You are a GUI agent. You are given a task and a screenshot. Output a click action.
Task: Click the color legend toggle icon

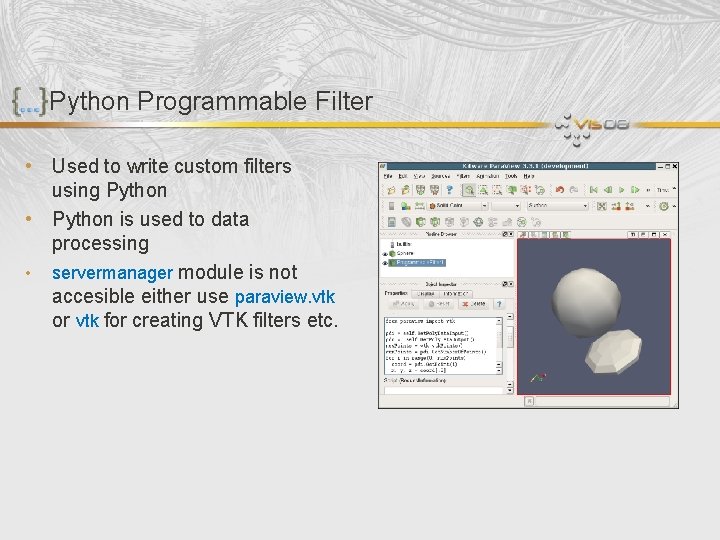tap(391, 206)
